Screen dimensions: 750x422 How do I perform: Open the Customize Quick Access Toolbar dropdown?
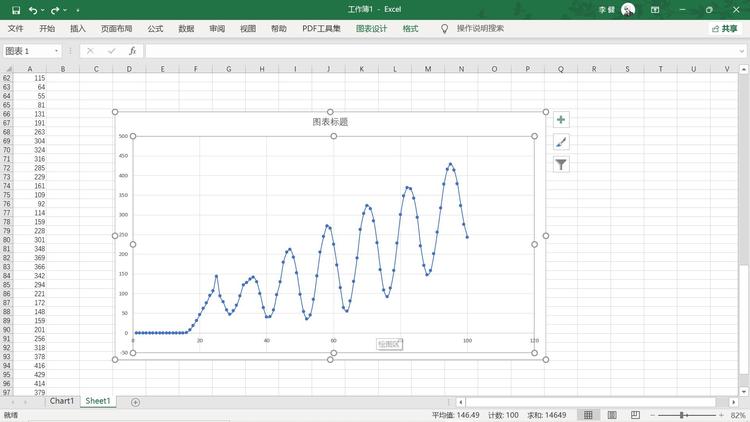77,10
